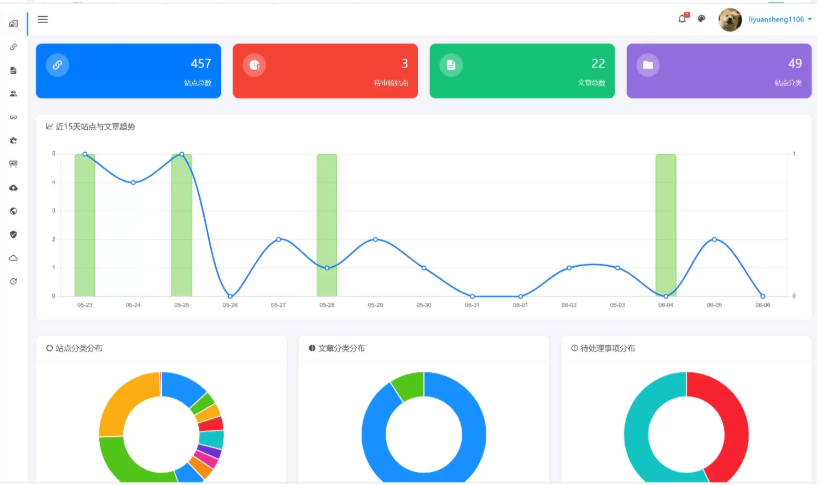This screenshot has width=823, height=486.
Task: Expand the liyuansheng1106 user dropdown
Action: pyautogui.click(x=780, y=19)
